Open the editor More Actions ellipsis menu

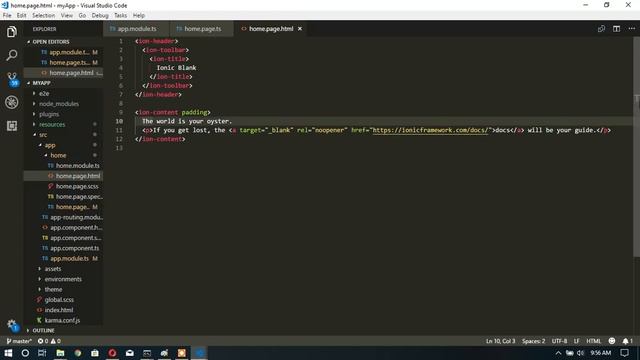pos(631,29)
